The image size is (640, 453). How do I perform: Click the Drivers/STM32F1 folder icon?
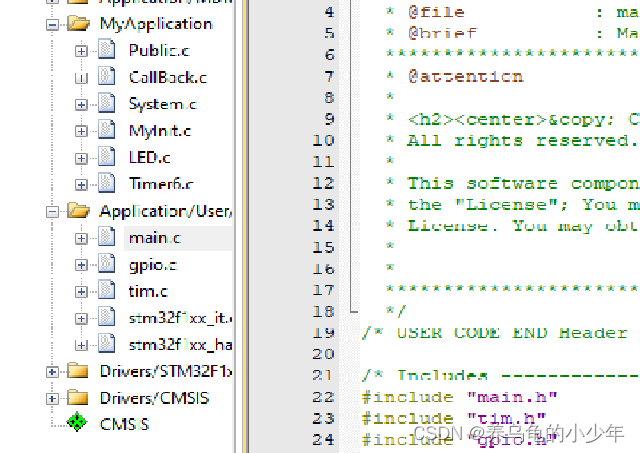(x=78, y=371)
